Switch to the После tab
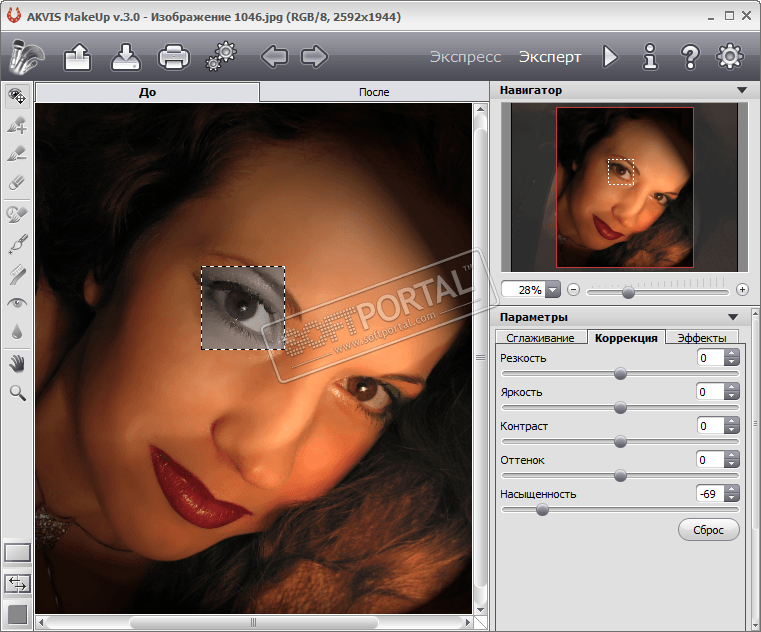This screenshot has width=761, height=632. (x=373, y=92)
